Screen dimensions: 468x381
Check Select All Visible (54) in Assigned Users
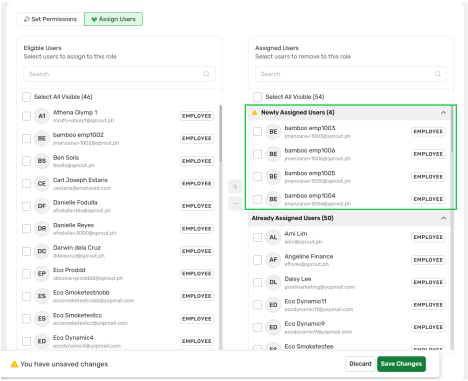tap(257, 97)
